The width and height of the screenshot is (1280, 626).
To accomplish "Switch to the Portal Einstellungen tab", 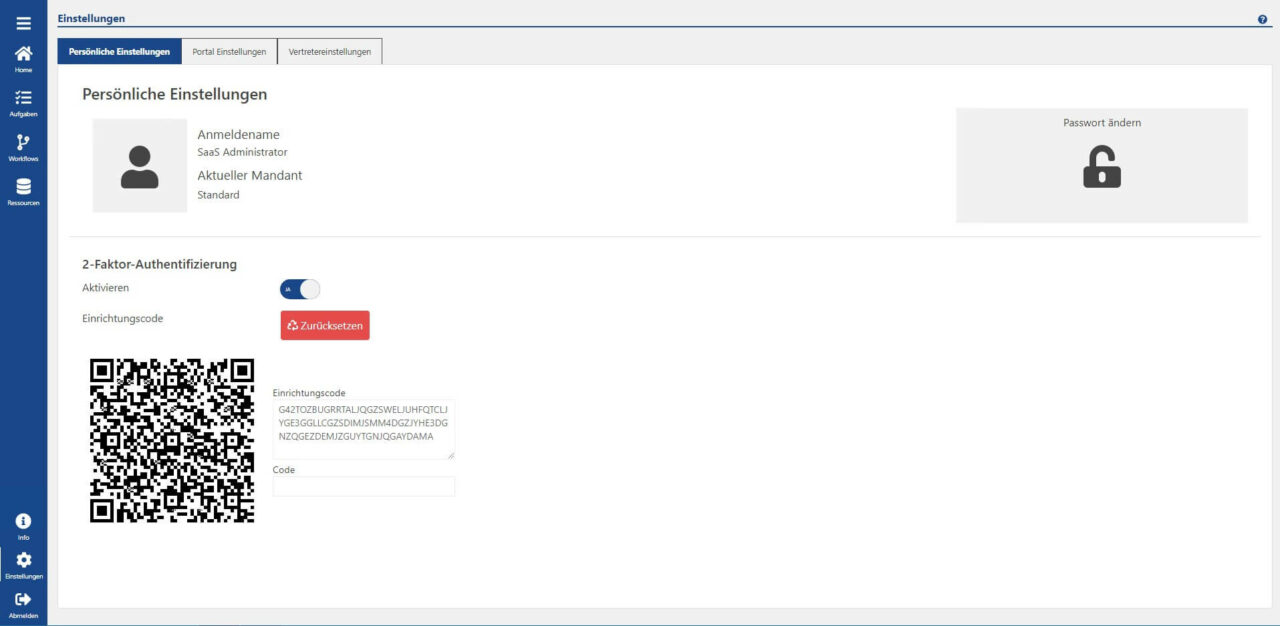I will (x=229, y=51).
